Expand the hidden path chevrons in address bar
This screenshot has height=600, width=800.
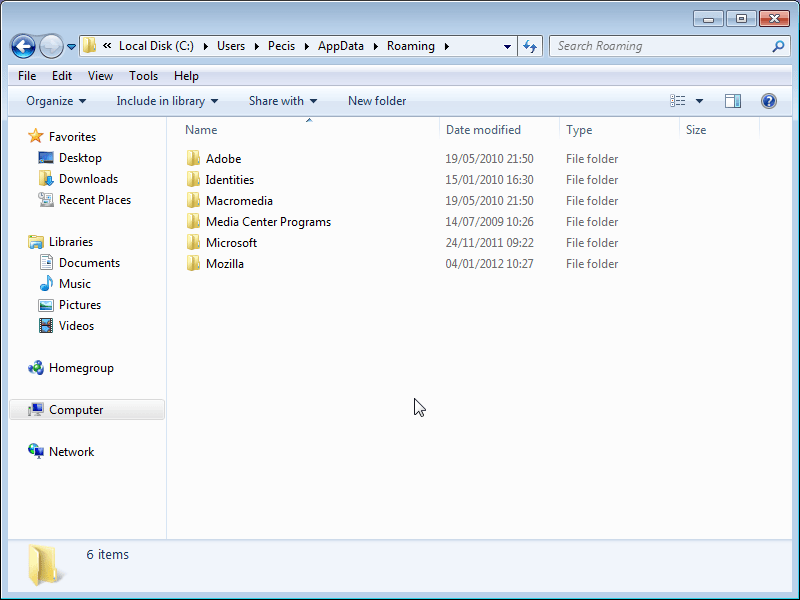point(107,46)
